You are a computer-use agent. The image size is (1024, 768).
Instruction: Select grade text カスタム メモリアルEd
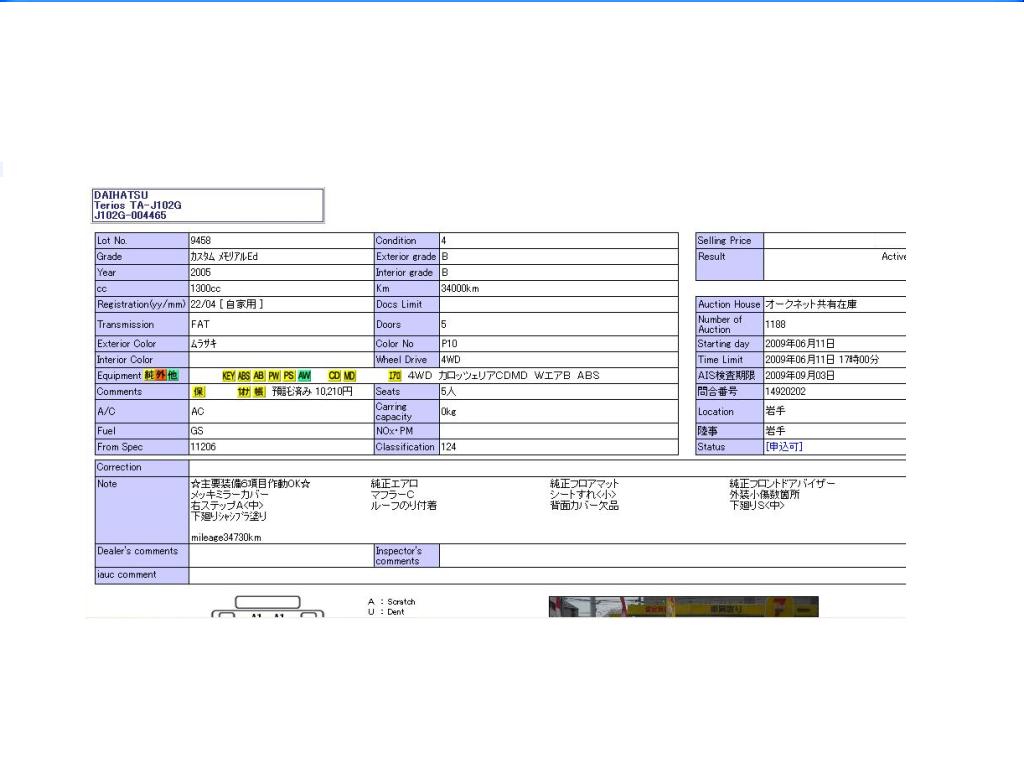[x=224, y=257]
